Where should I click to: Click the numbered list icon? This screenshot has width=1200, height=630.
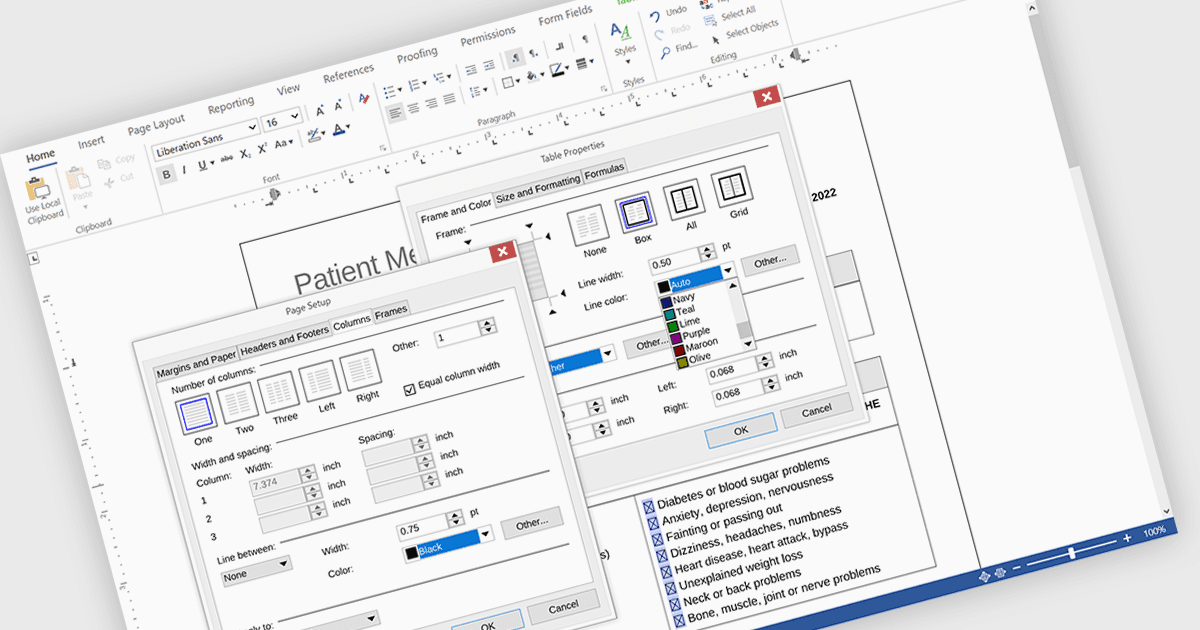(x=416, y=84)
